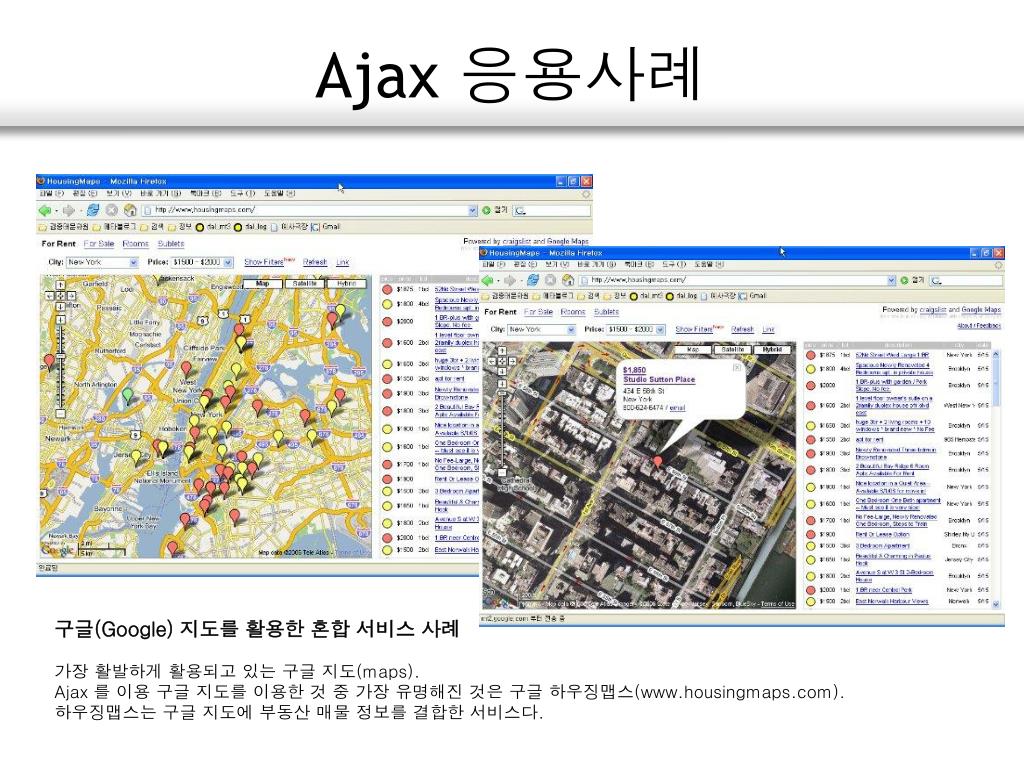Click the Rooms link in the street-map window

tap(136, 244)
